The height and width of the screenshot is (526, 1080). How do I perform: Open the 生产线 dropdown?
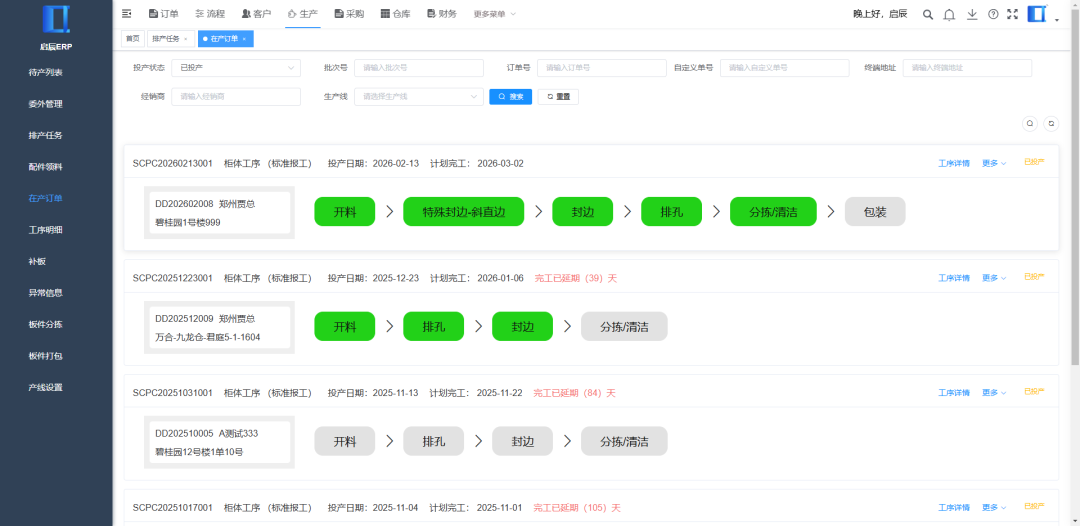[x=419, y=96]
